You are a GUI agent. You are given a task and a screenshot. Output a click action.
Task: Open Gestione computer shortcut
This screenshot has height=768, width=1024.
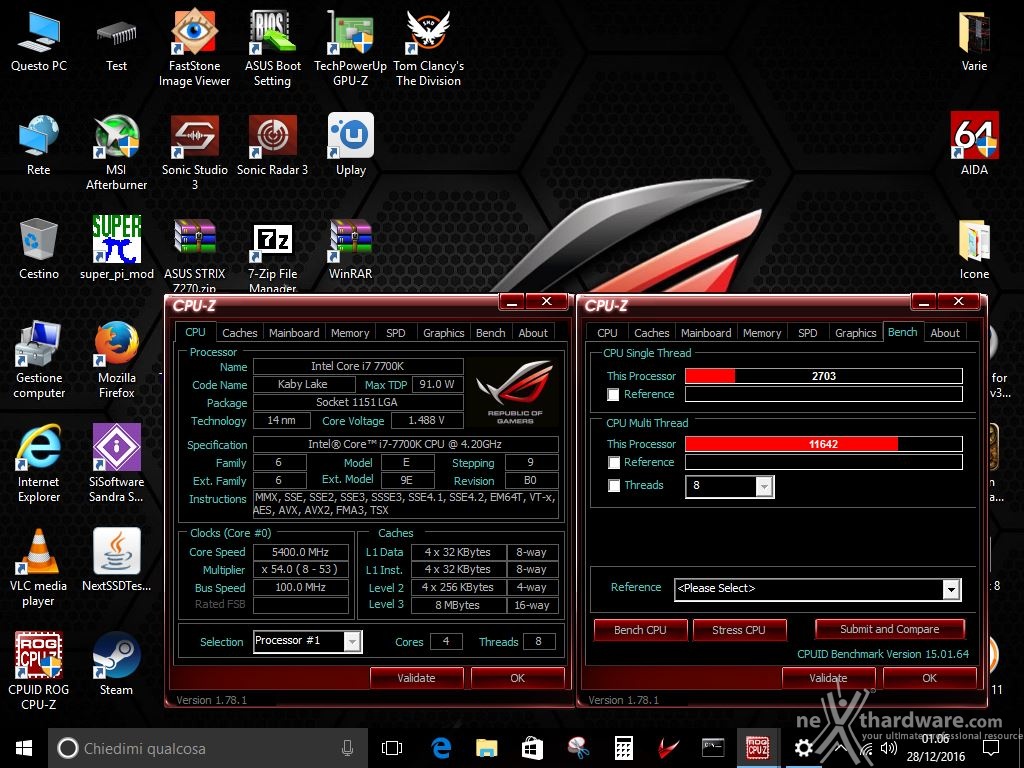click(x=39, y=359)
